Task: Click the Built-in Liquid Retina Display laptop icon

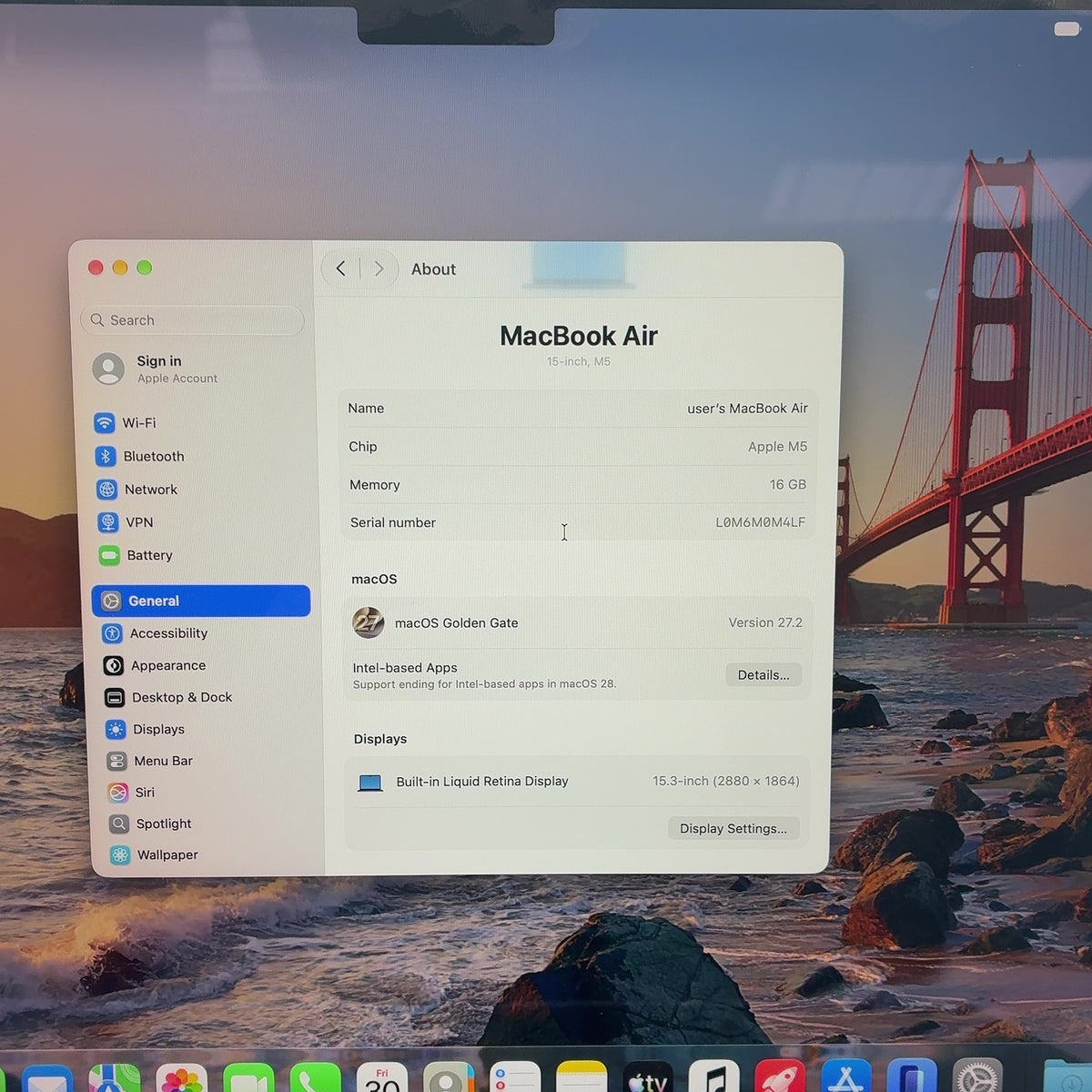Action: pos(370,783)
